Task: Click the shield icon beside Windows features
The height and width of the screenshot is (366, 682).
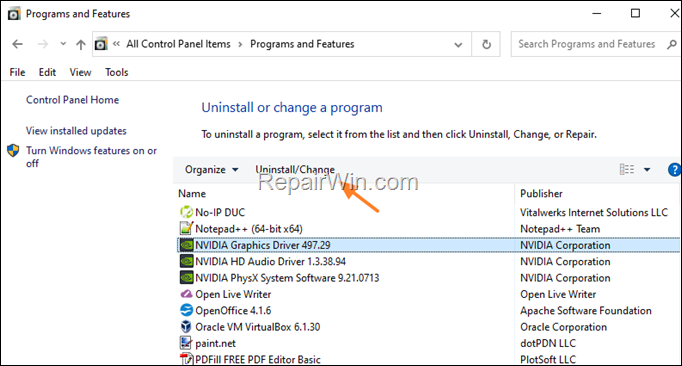Action: (13, 151)
